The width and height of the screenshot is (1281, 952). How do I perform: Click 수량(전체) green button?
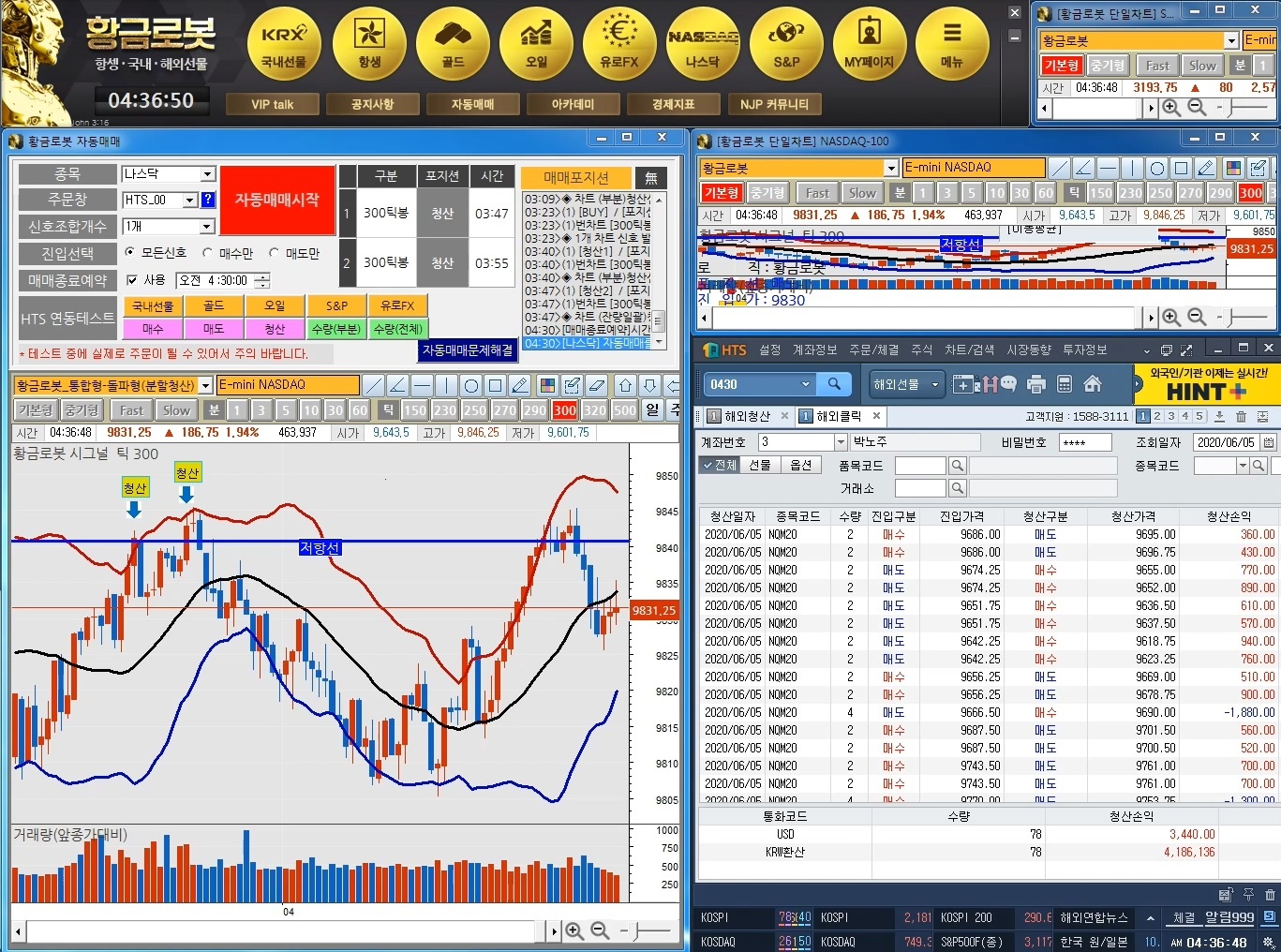pos(397,329)
